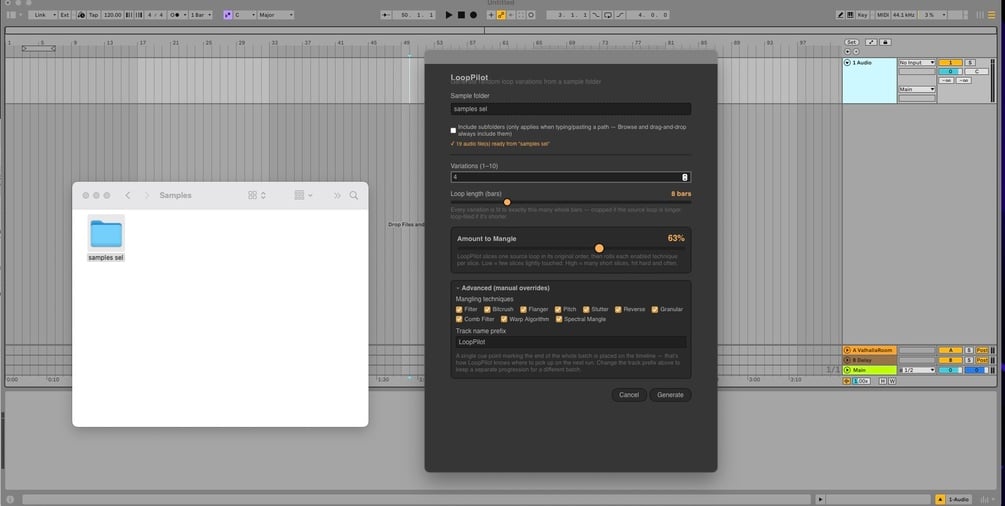Collapse Advanced manual overrides section

502,288
